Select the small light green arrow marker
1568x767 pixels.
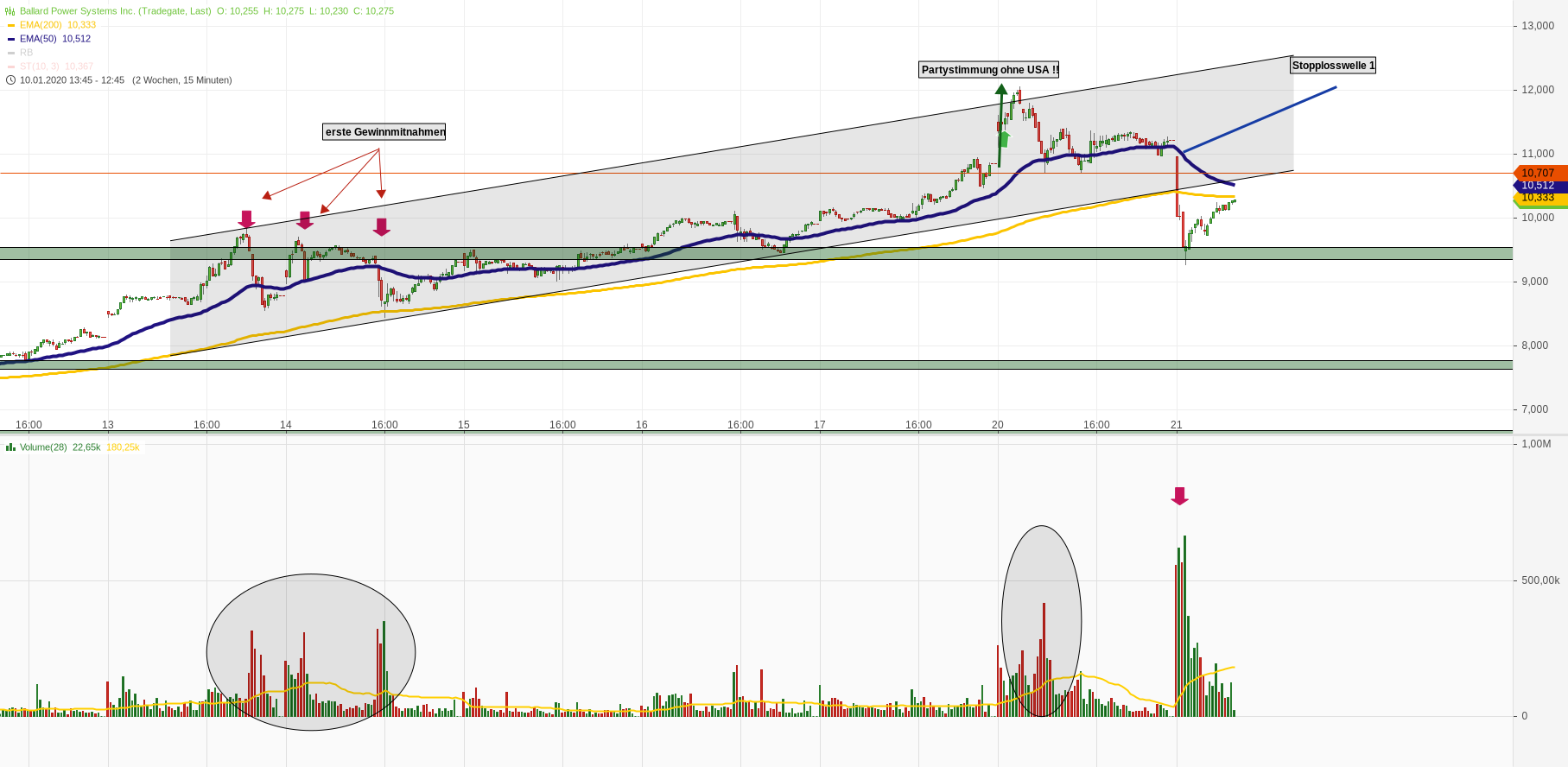(x=1004, y=138)
